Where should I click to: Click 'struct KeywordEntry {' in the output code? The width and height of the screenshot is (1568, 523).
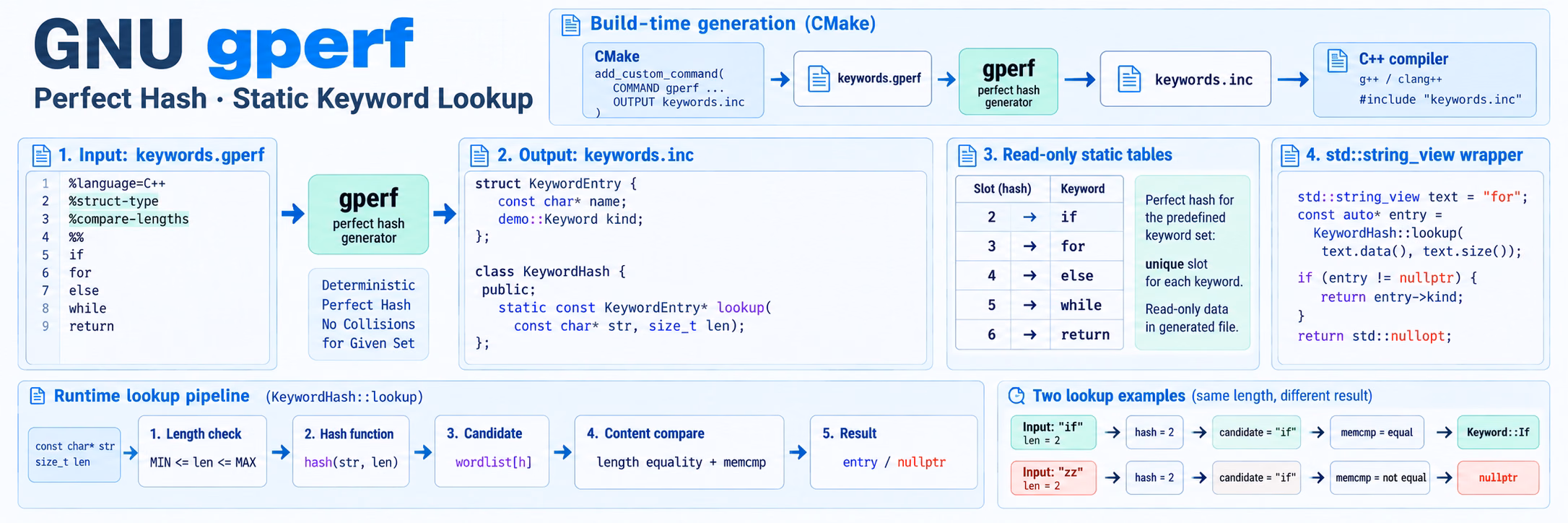555,184
